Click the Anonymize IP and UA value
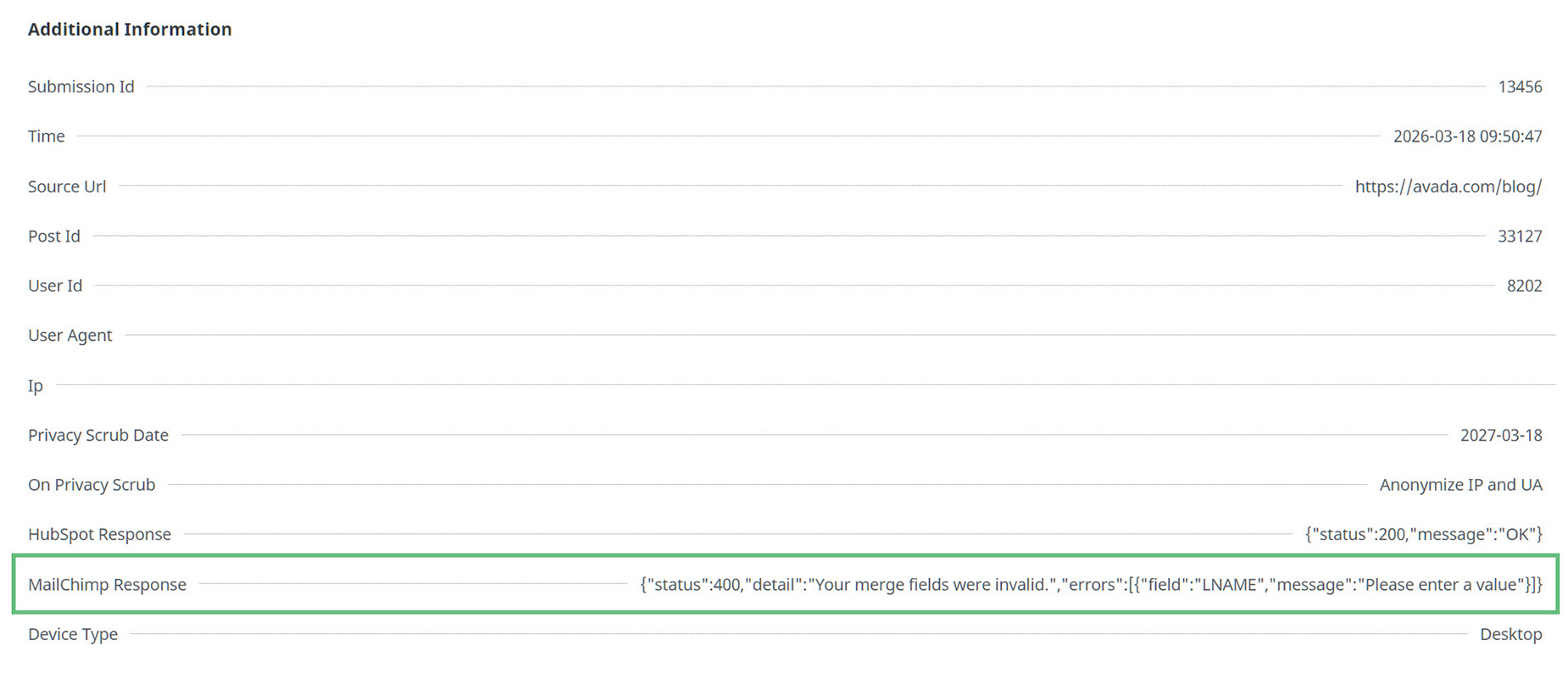This screenshot has width=1568, height=673. 1460,485
